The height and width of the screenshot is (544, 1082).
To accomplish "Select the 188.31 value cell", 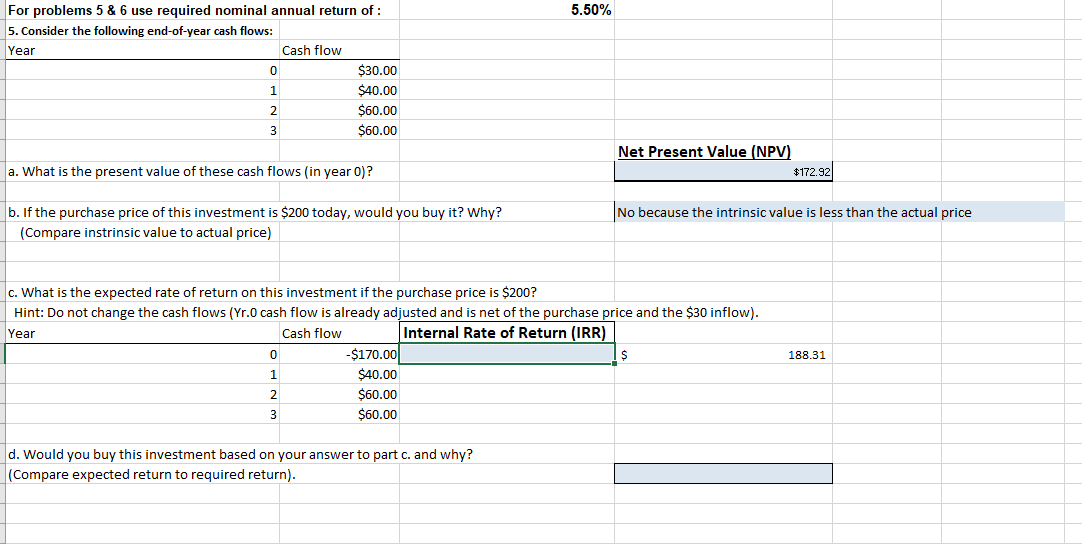I will click(723, 355).
